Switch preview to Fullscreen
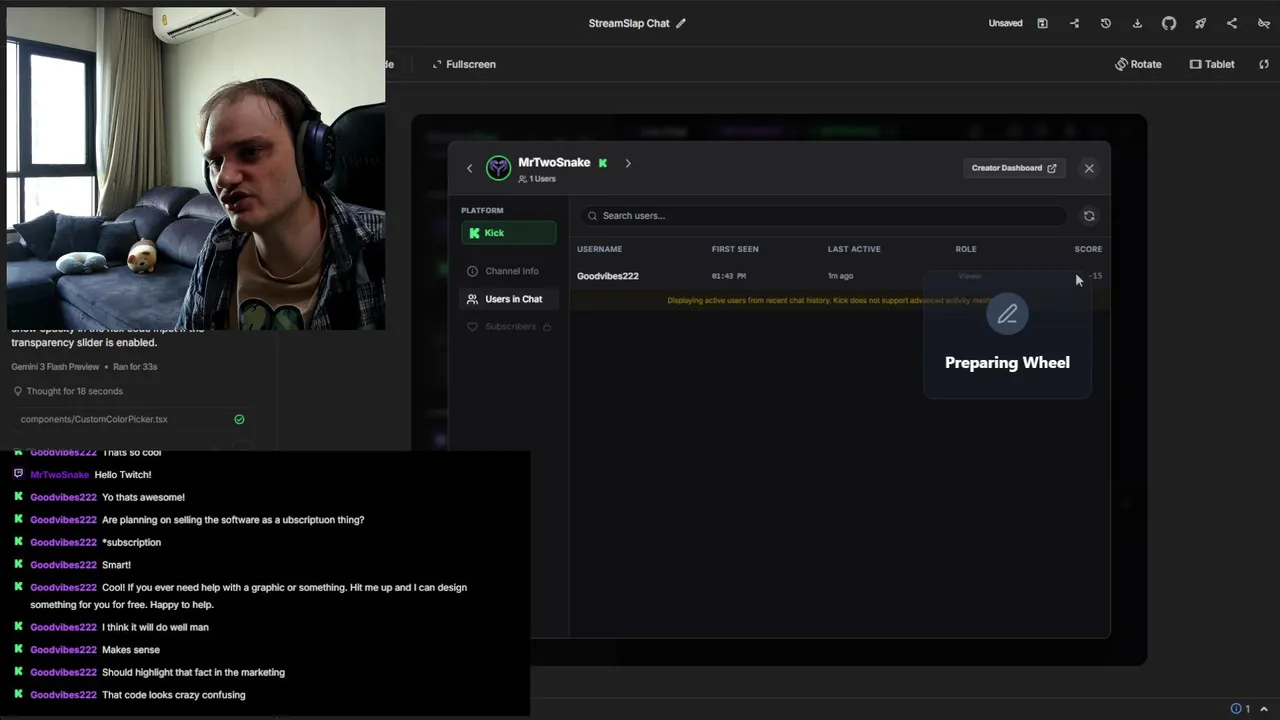Image resolution: width=1280 pixels, height=720 pixels. (464, 64)
